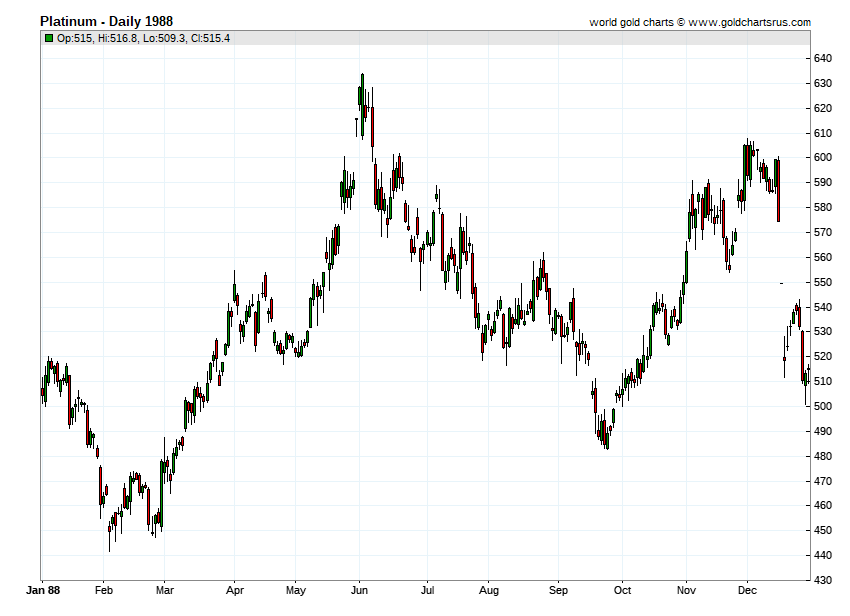Click the goldchartsrus.com attribution text
This screenshot has width=850, height=616.
pos(700,22)
